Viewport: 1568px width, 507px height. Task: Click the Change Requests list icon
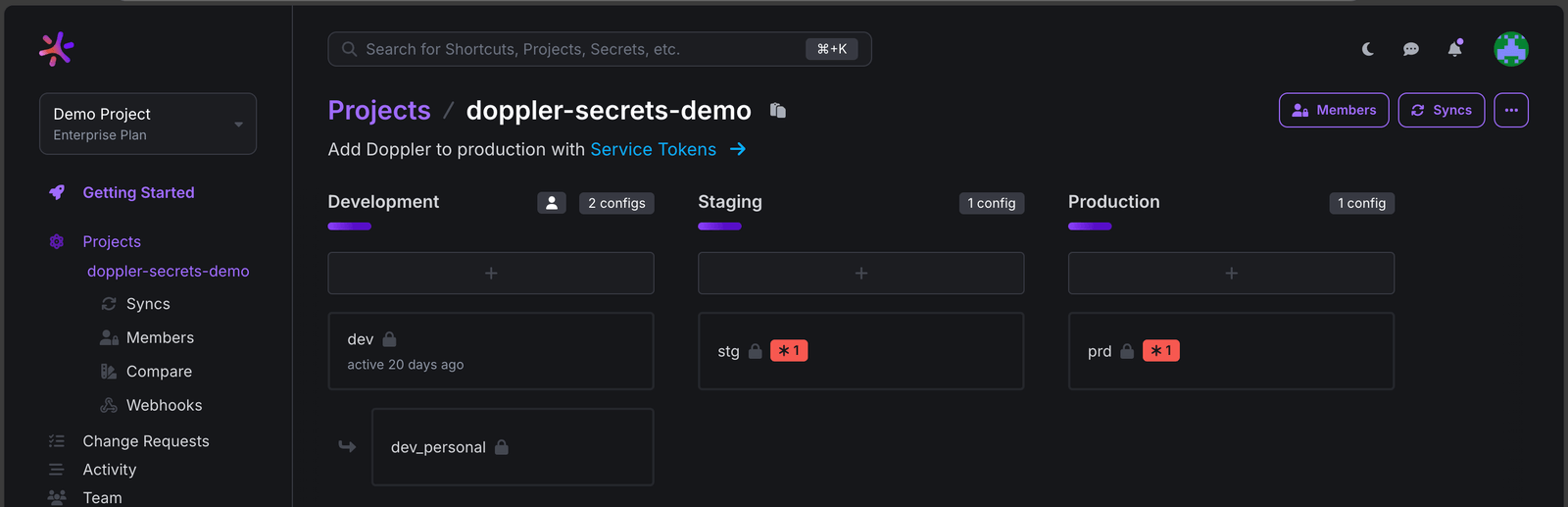pos(57,441)
